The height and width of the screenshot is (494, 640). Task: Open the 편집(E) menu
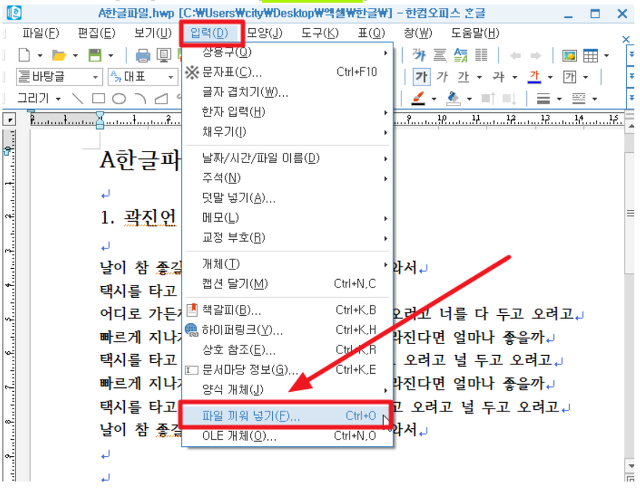(97, 33)
